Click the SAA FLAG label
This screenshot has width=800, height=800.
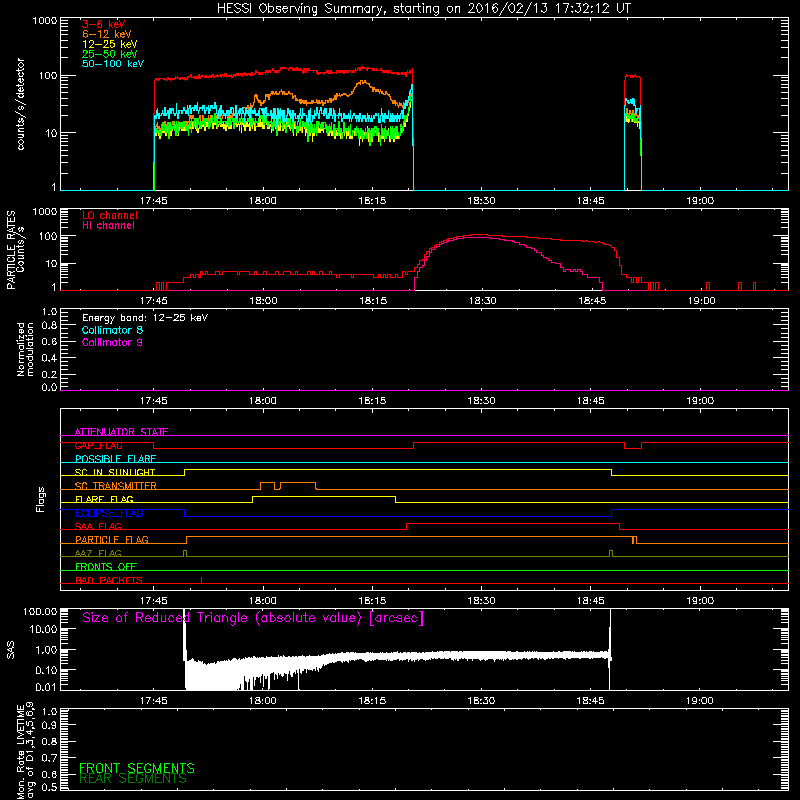[98, 526]
